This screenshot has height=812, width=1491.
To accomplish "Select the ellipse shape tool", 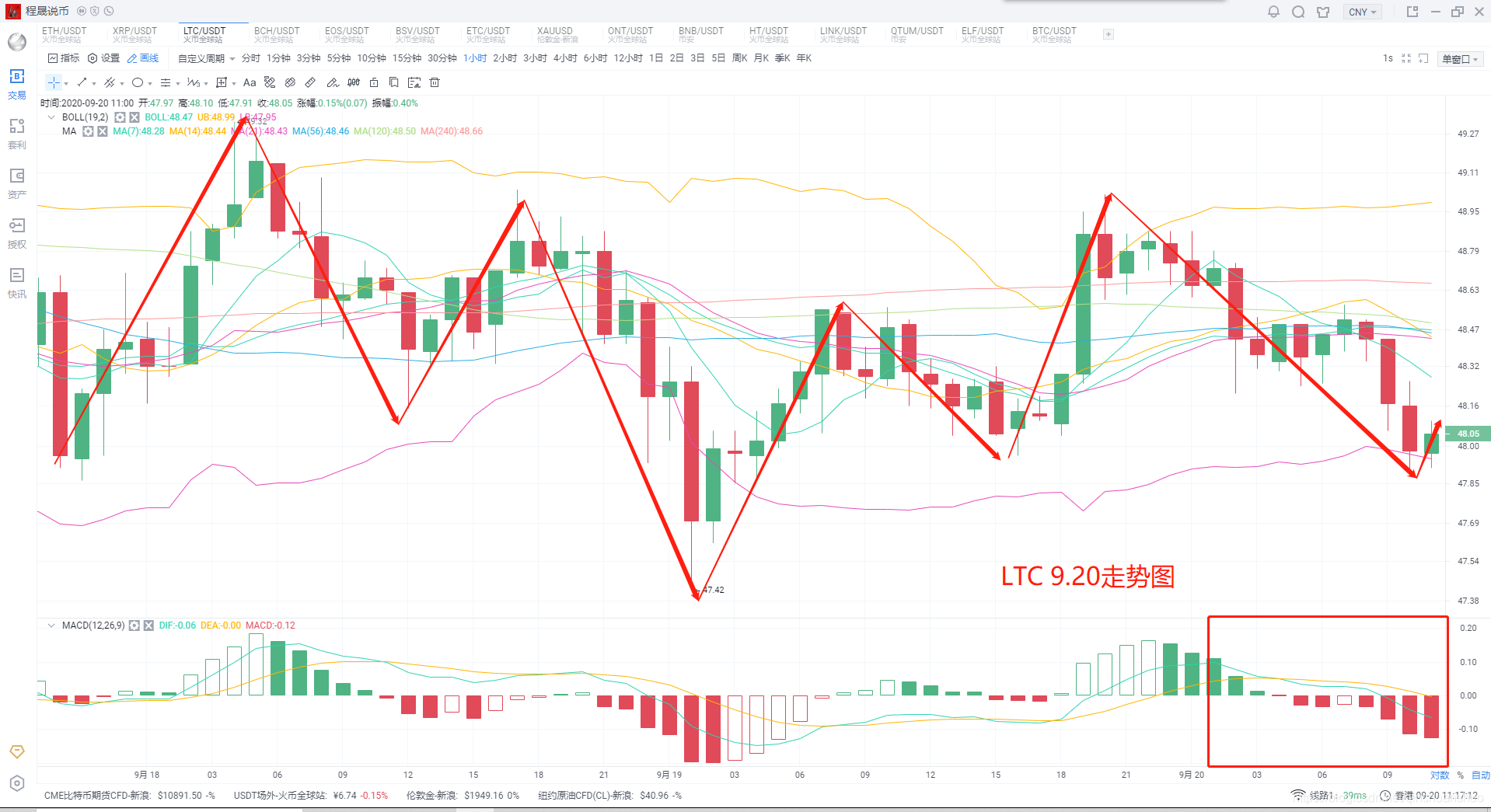I will point(138,82).
